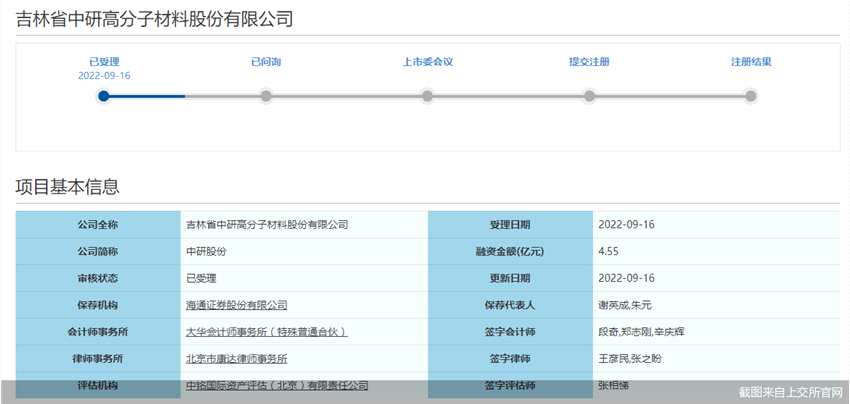The width and height of the screenshot is (850, 404).
Task: Select the 已问询 stage label
Action: click(266, 62)
